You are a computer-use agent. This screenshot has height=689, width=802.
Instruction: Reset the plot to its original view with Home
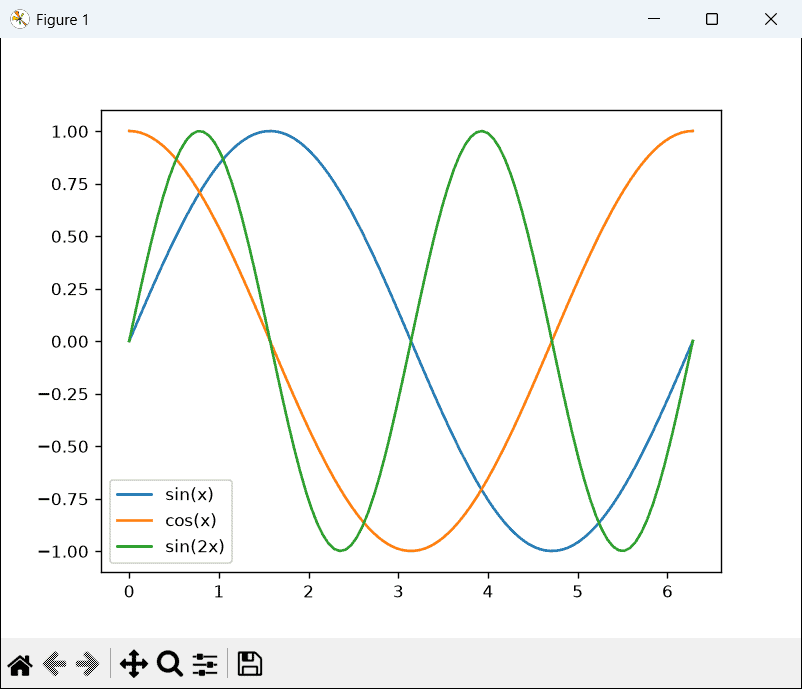(x=20, y=664)
